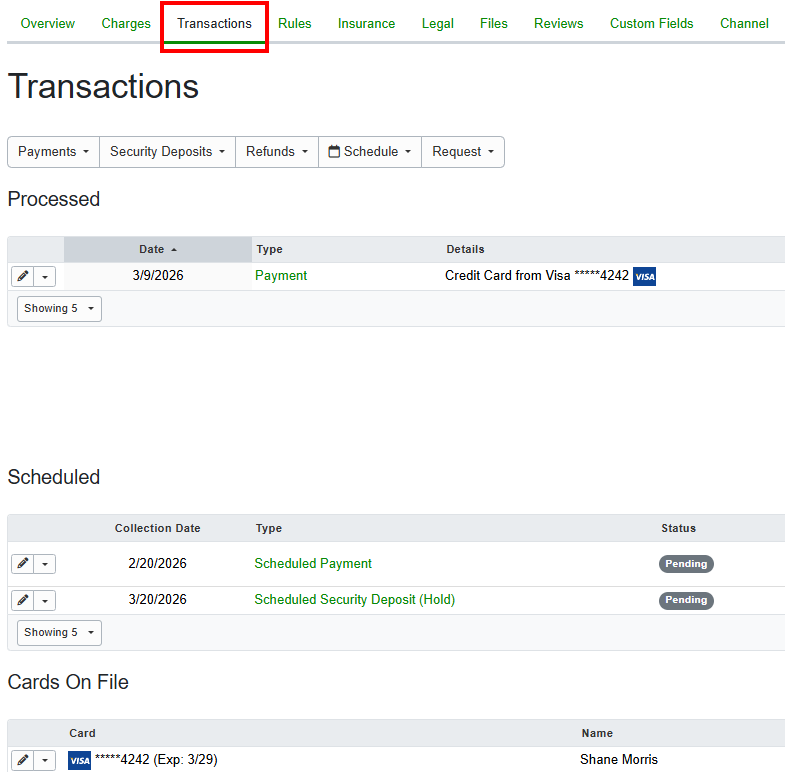Edit the Visa *****4242 card on file

tap(23, 760)
